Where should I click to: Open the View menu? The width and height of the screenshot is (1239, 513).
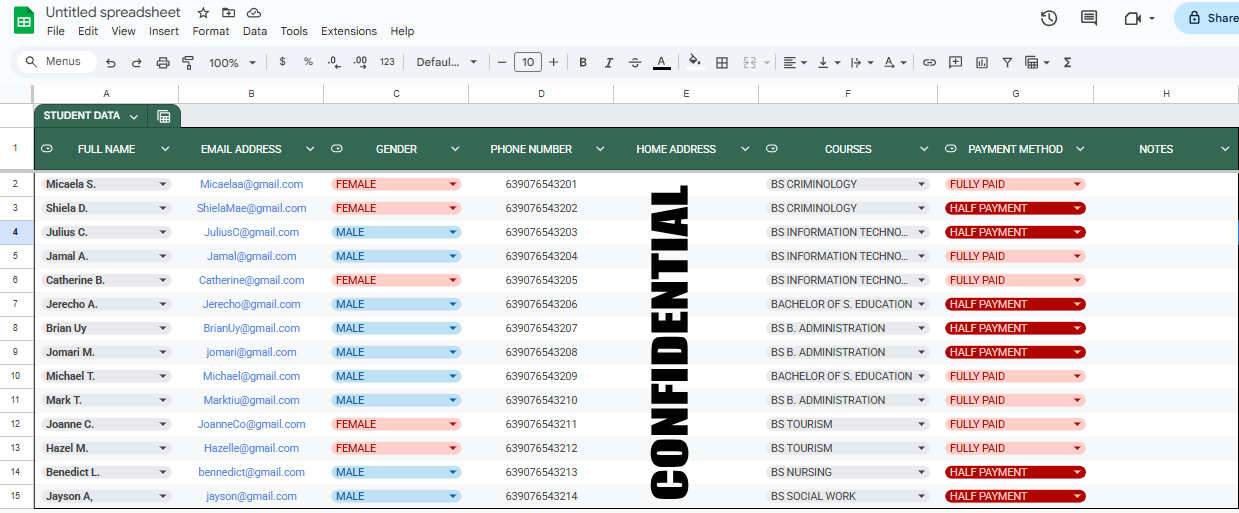tap(123, 31)
